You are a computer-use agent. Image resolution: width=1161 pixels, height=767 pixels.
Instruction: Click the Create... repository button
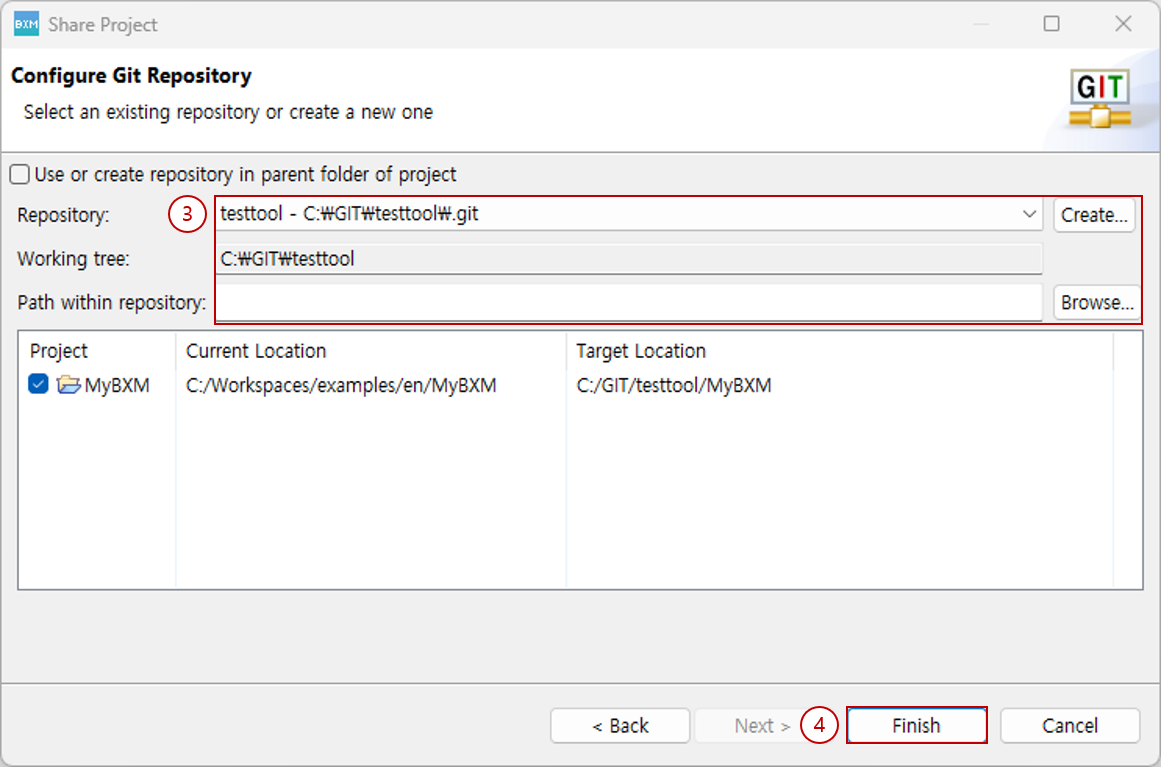click(x=1094, y=215)
